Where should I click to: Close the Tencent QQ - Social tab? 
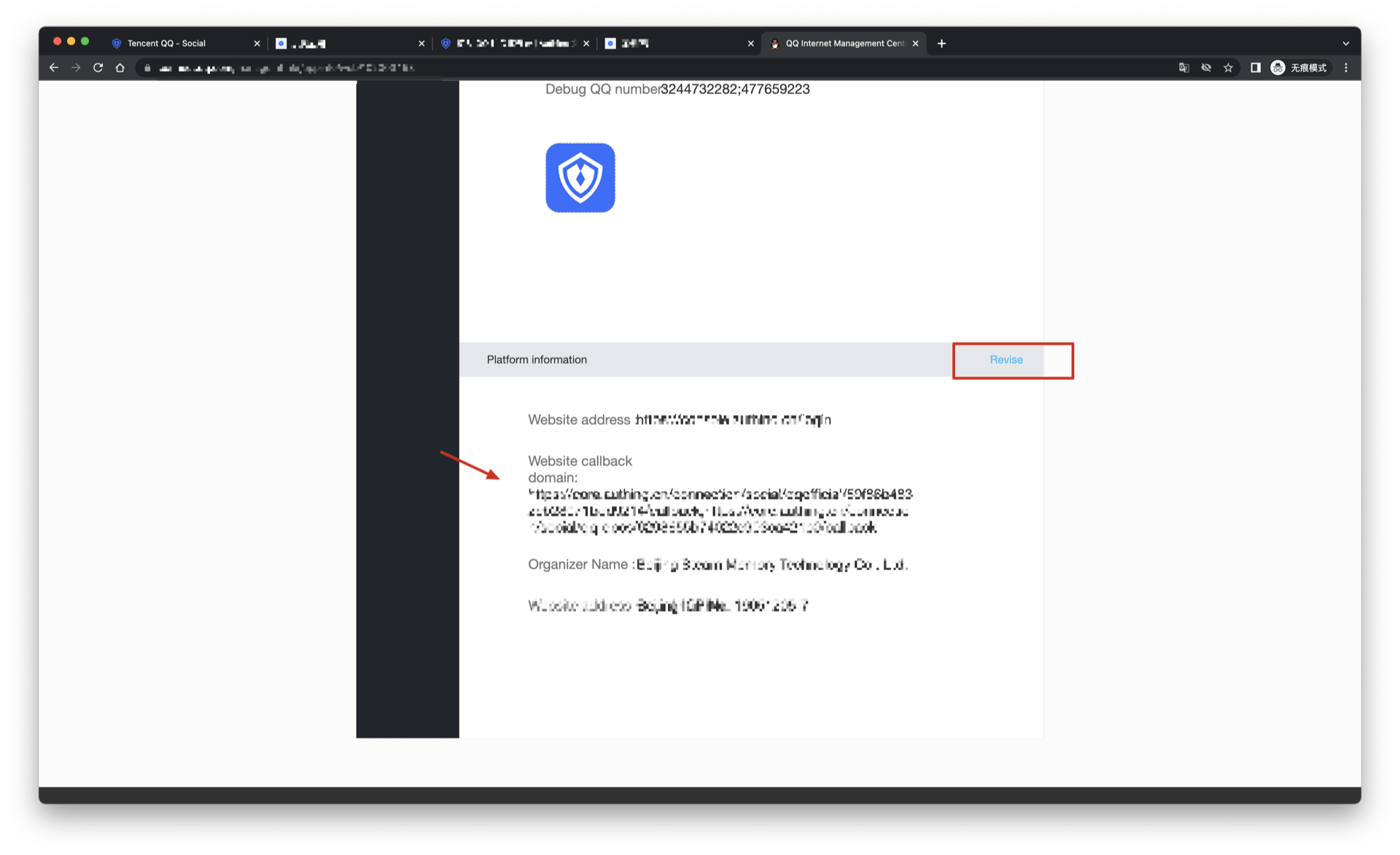[257, 44]
